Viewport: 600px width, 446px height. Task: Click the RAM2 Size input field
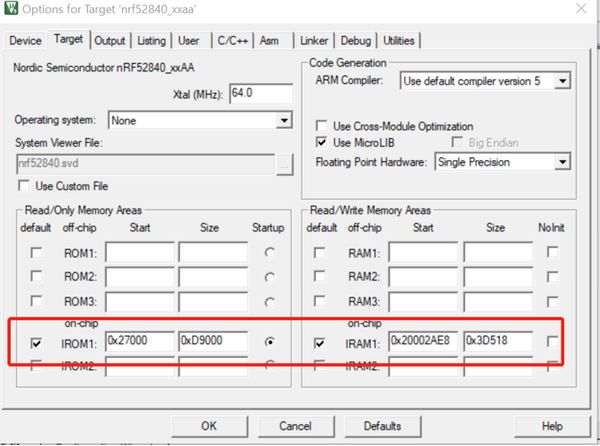[x=498, y=277]
